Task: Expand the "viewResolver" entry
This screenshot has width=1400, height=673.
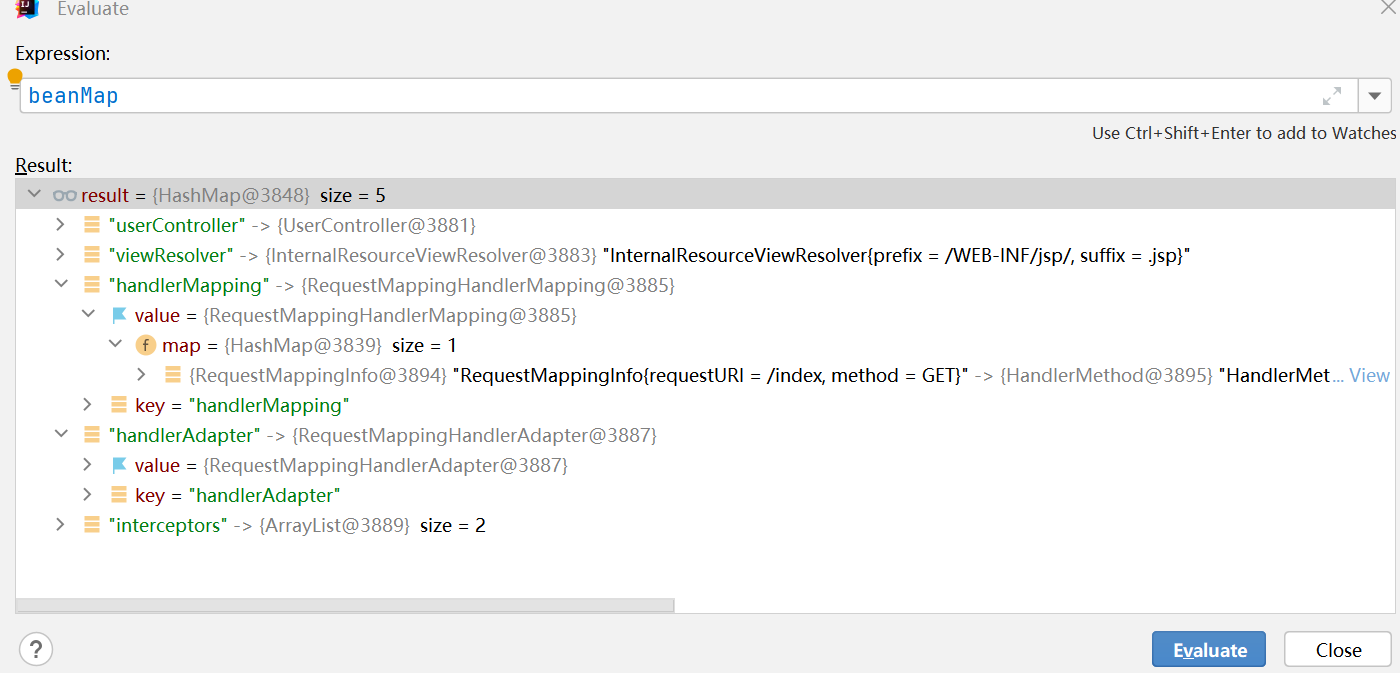Action: 60,255
